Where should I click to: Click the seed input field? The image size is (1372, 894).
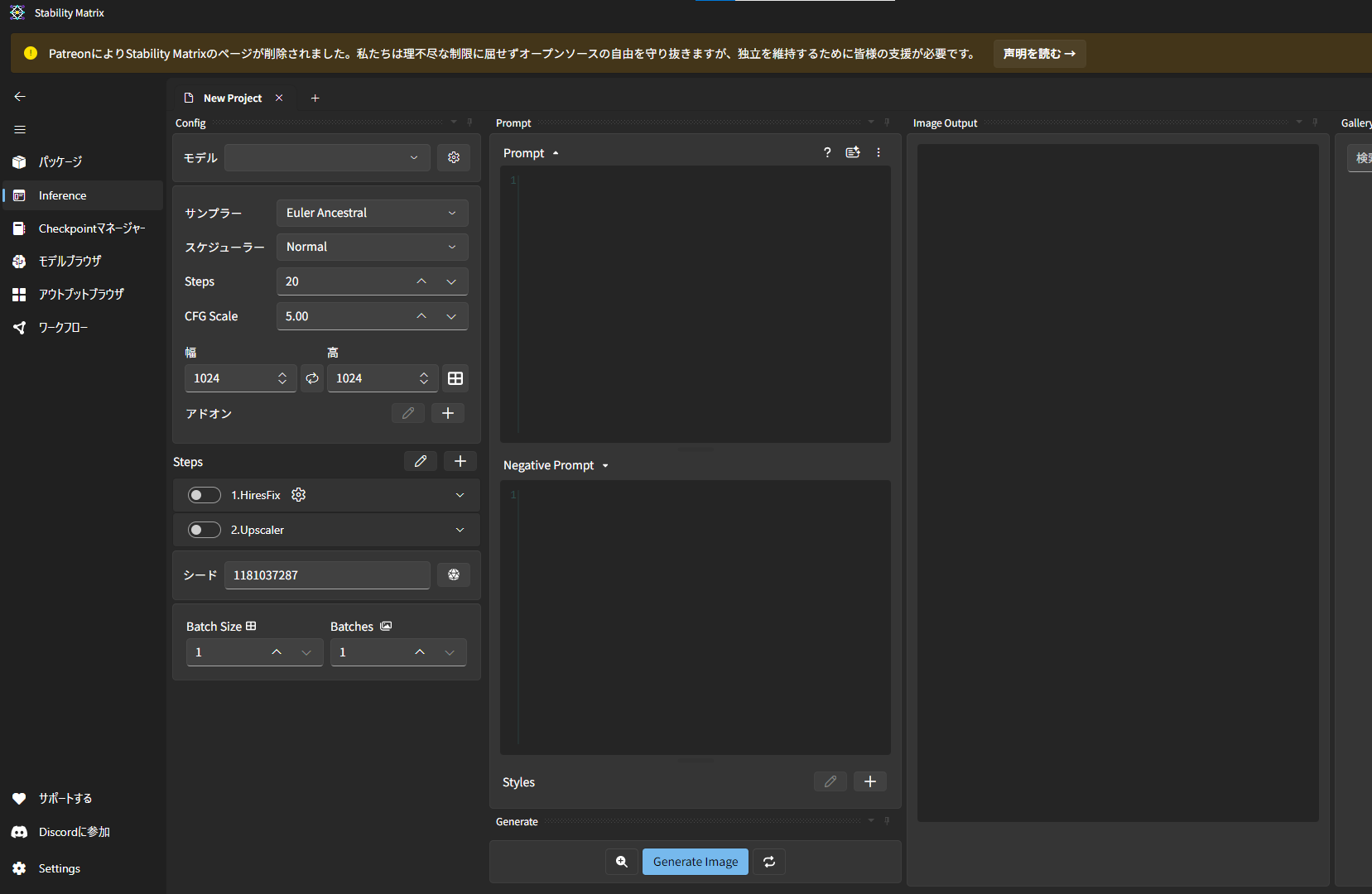[327, 575]
